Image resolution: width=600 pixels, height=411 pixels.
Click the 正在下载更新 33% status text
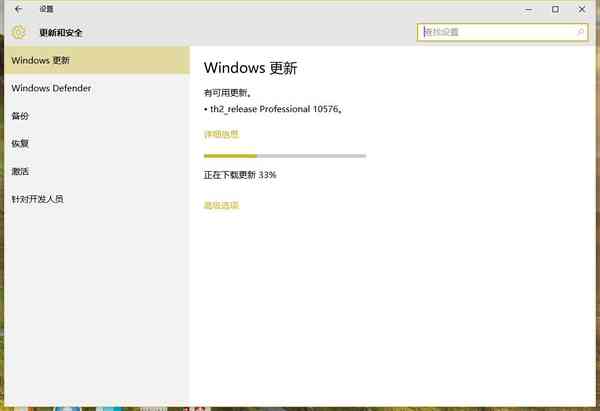pyautogui.click(x=240, y=175)
